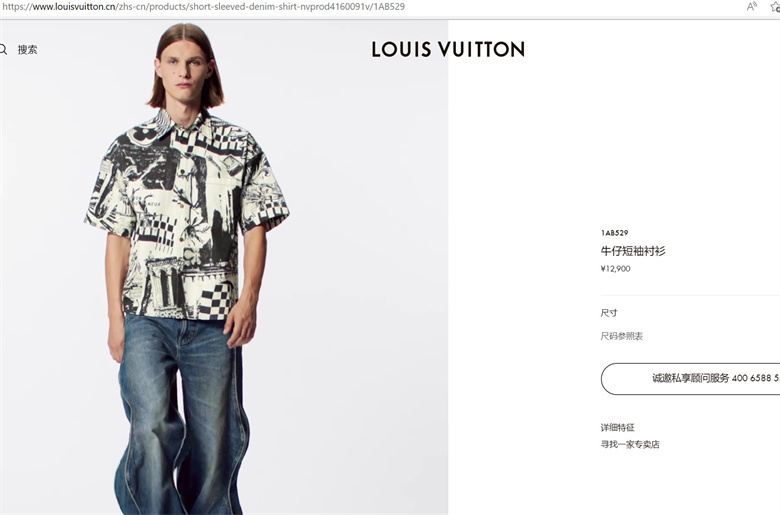Screen dimensions: 780x515
Task: Click the ¥12,900 price text
Action: tap(615, 269)
